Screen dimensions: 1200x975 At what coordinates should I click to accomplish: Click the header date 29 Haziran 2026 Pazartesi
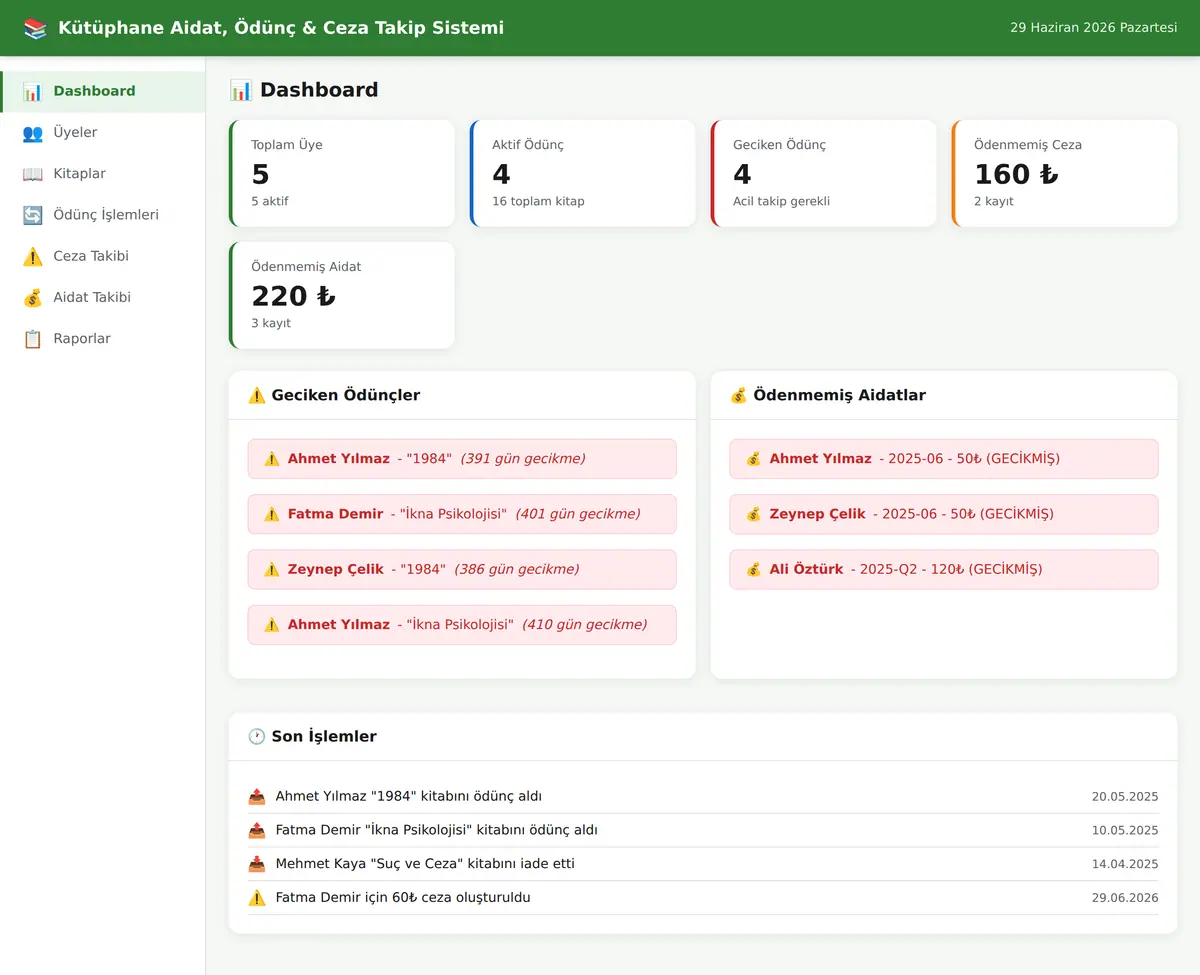1094,28
